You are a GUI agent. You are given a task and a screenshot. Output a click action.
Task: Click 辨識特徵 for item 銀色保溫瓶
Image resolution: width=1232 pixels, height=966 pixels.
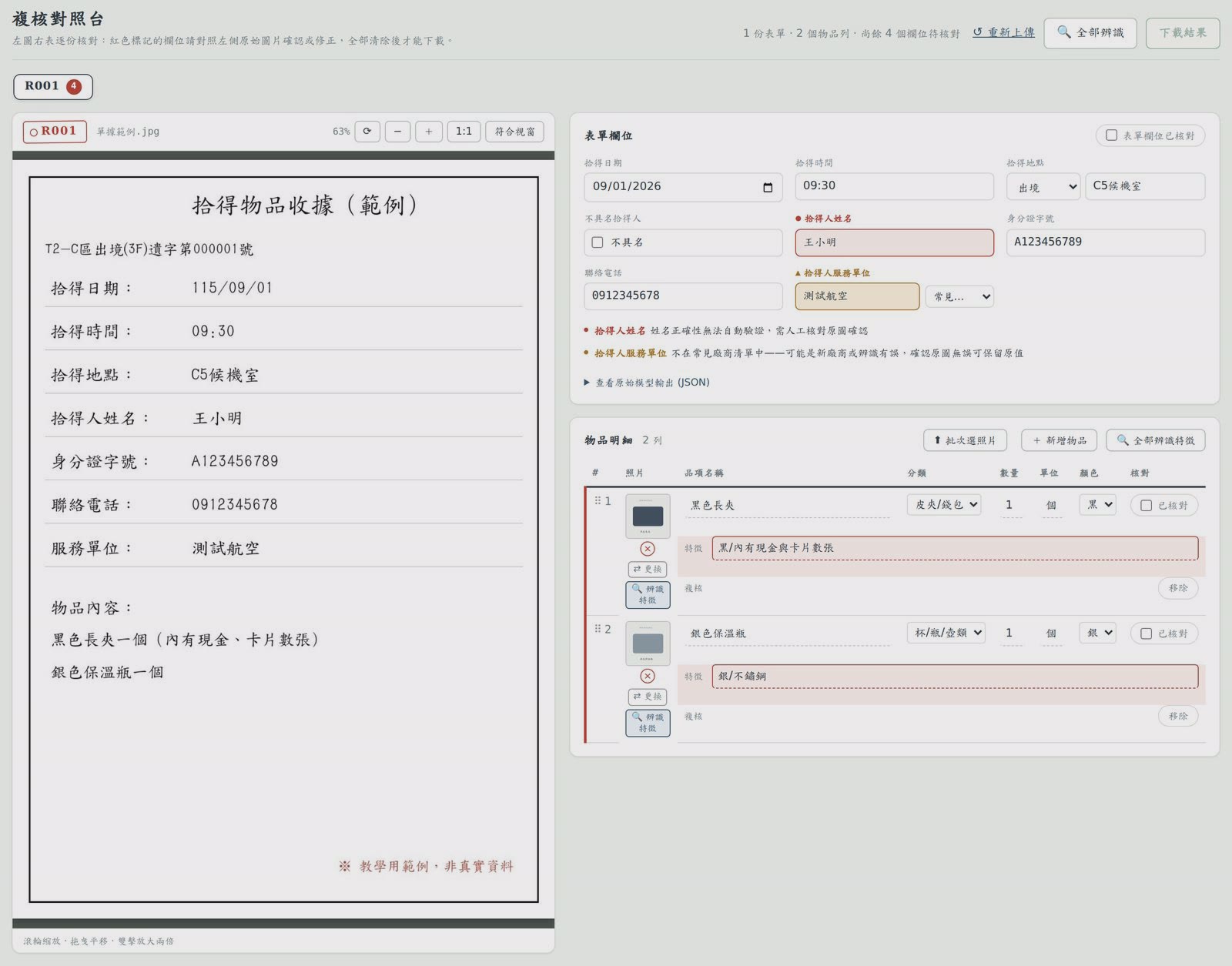[x=648, y=723]
